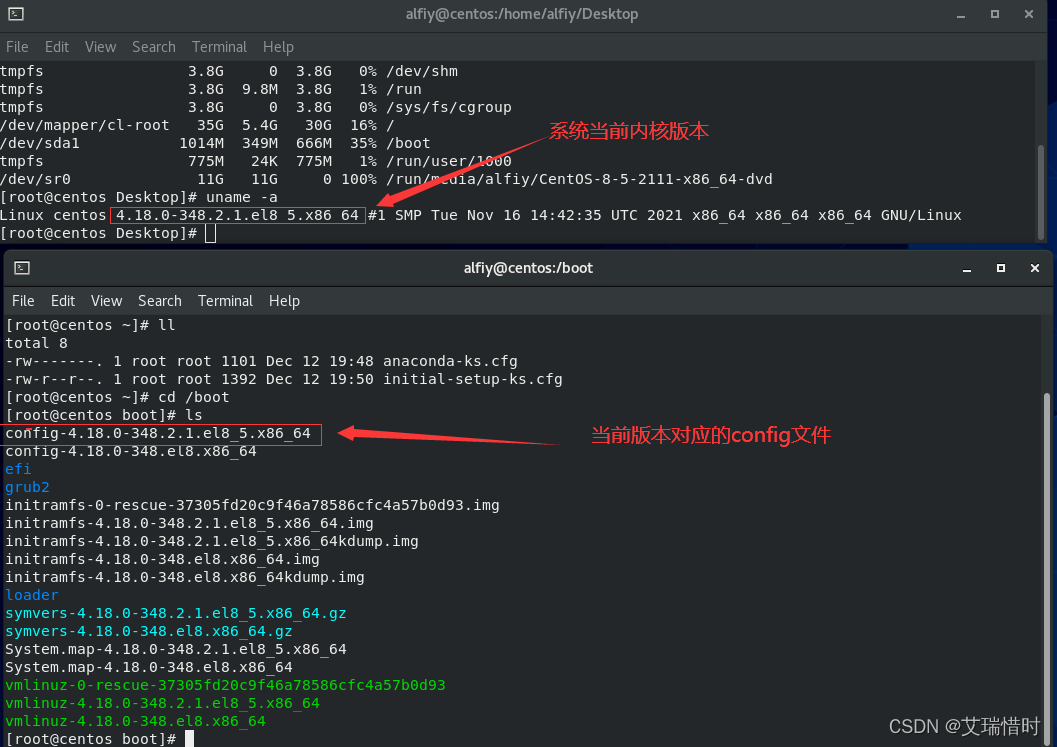
Task: Click the /dev/shm mount point text
Action: 422,71
